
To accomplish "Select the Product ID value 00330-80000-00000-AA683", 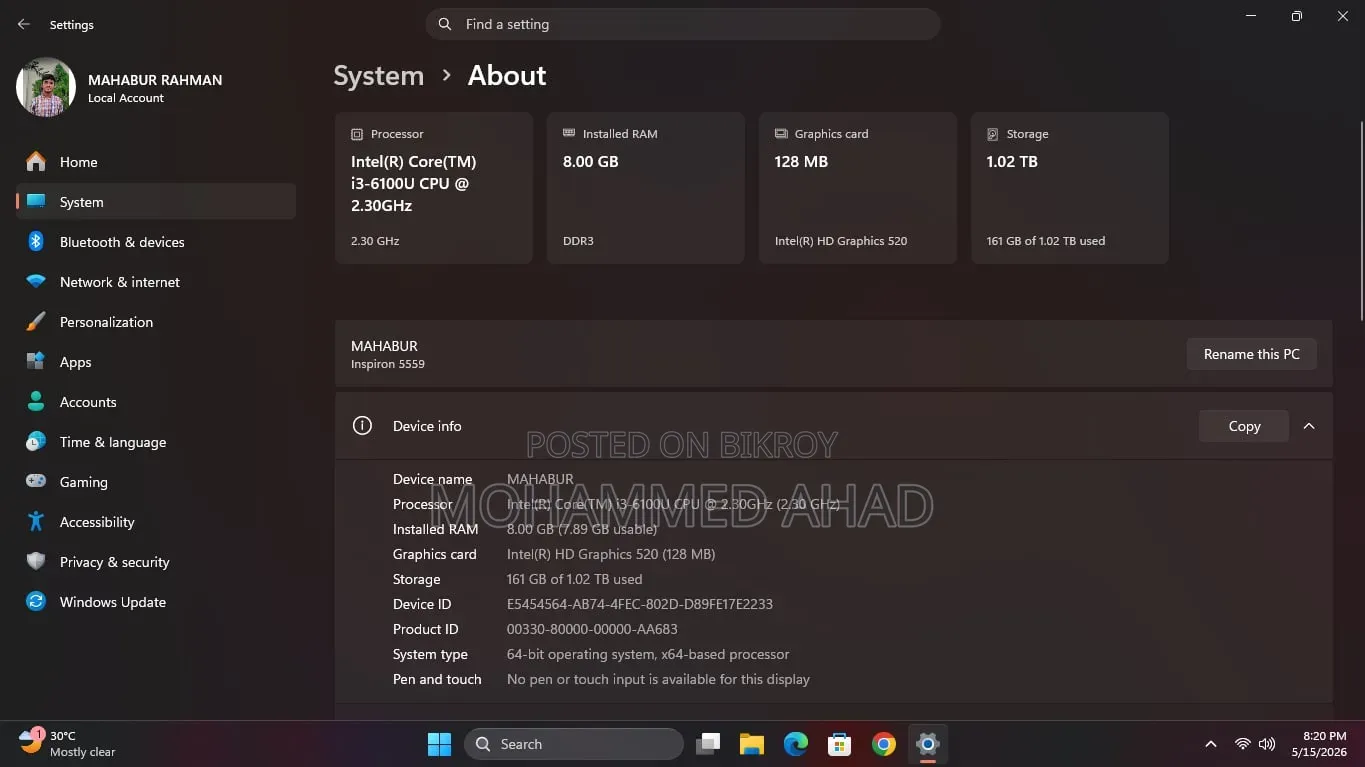I will coord(592,629).
